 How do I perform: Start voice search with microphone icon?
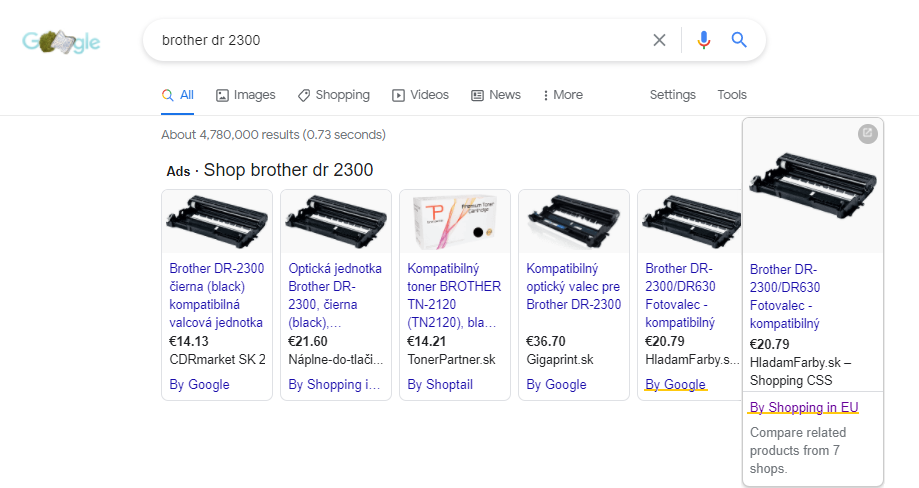coord(704,40)
